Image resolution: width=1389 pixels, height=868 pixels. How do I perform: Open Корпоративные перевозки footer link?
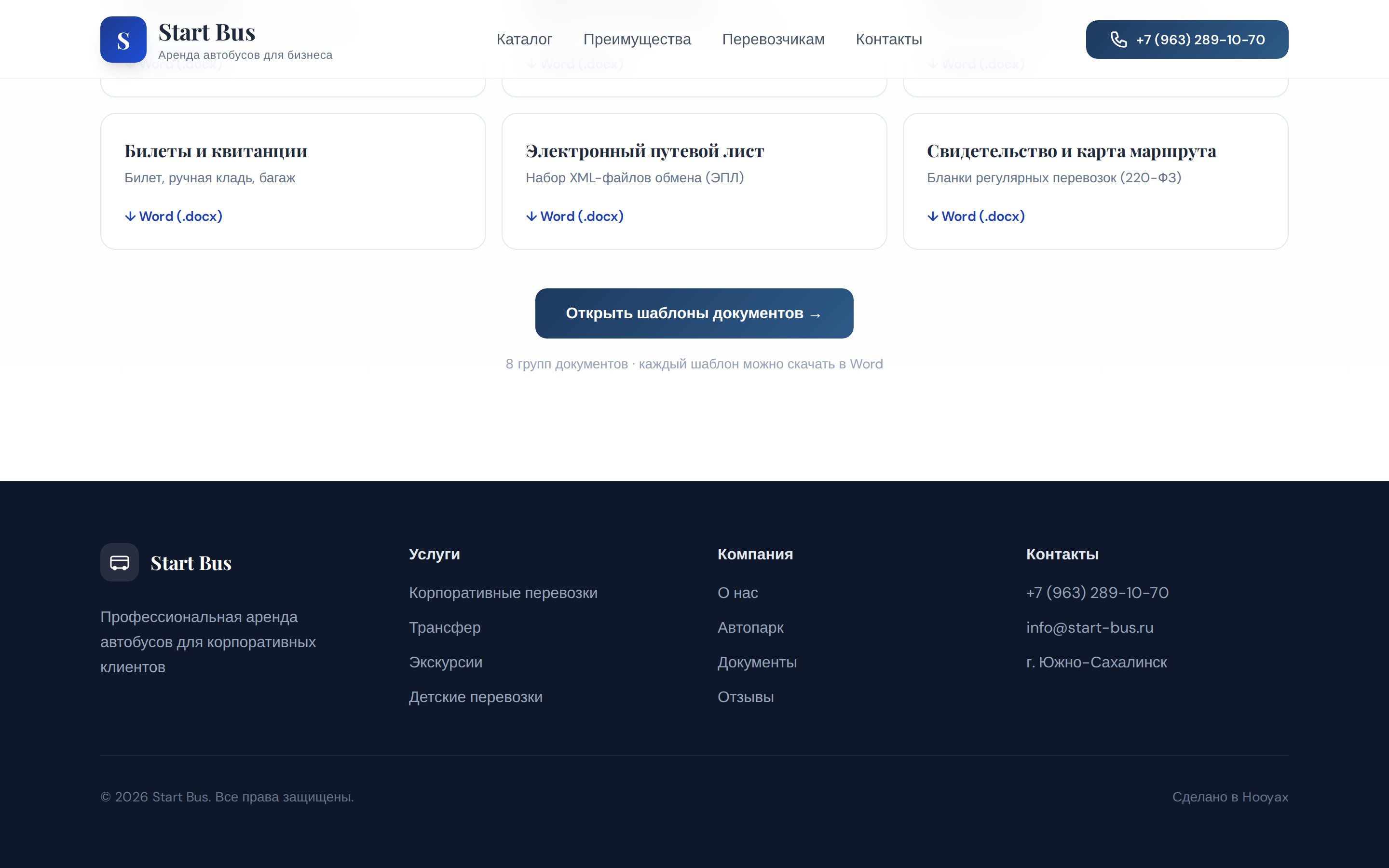pyautogui.click(x=503, y=593)
